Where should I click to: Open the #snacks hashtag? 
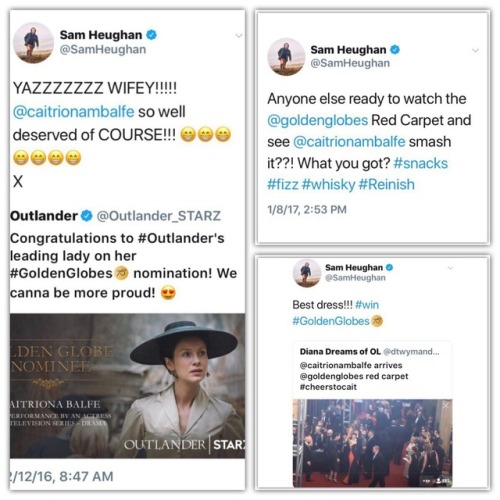click(421, 163)
